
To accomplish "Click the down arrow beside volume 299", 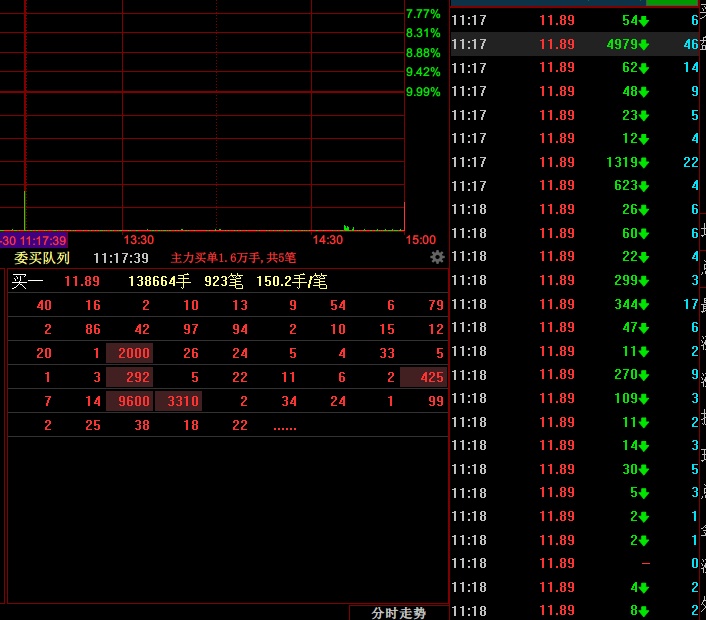I will [x=644, y=281].
